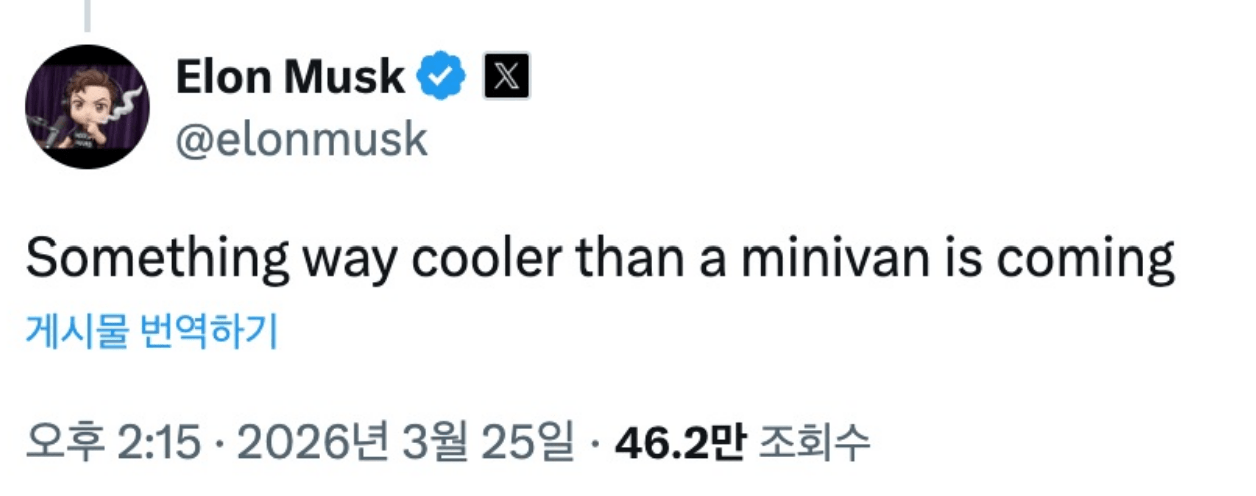The height and width of the screenshot is (496, 1256).
Task: Click the word "Elon" in display name
Action: (222, 78)
